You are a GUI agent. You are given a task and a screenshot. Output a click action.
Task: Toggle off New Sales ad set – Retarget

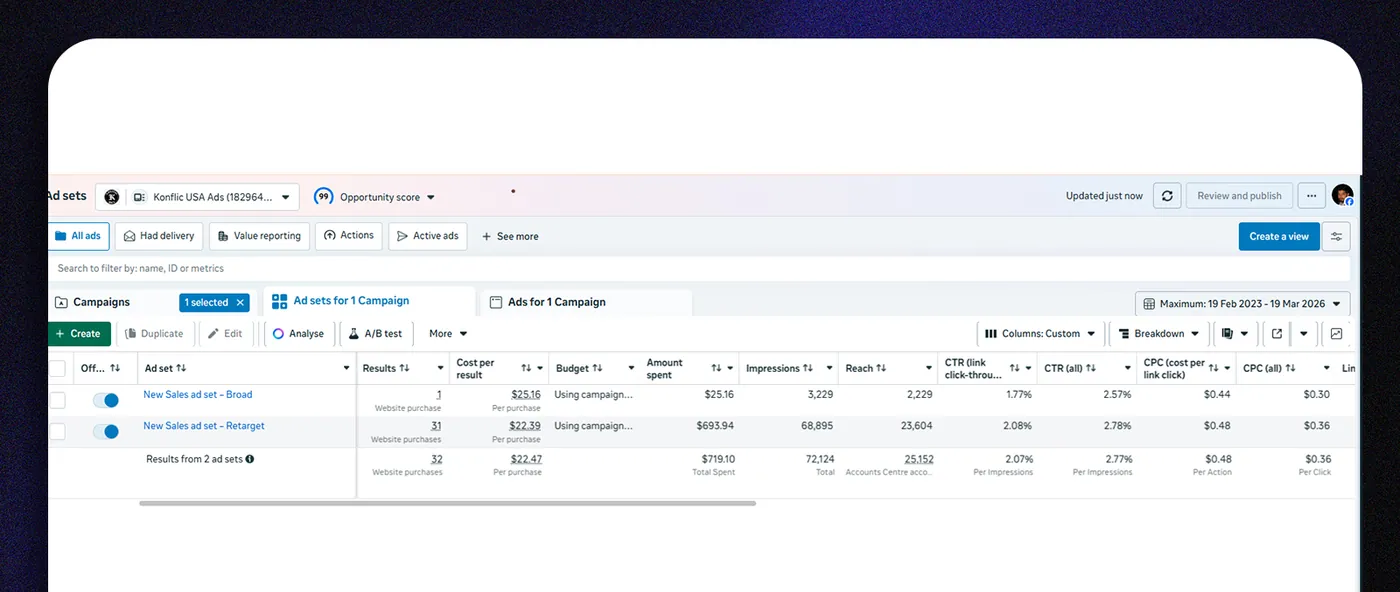[x=105, y=432]
